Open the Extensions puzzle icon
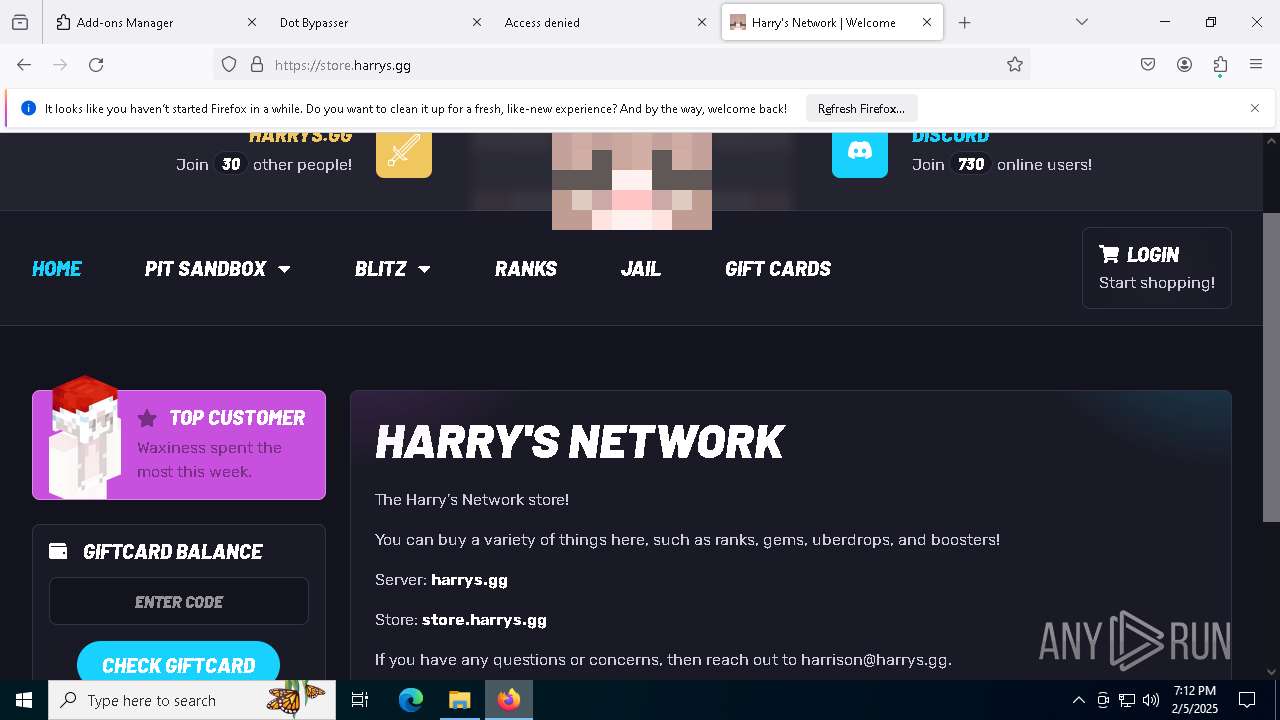Image resolution: width=1280 pixels, height=720 pixels. (x=1220, y=65)
